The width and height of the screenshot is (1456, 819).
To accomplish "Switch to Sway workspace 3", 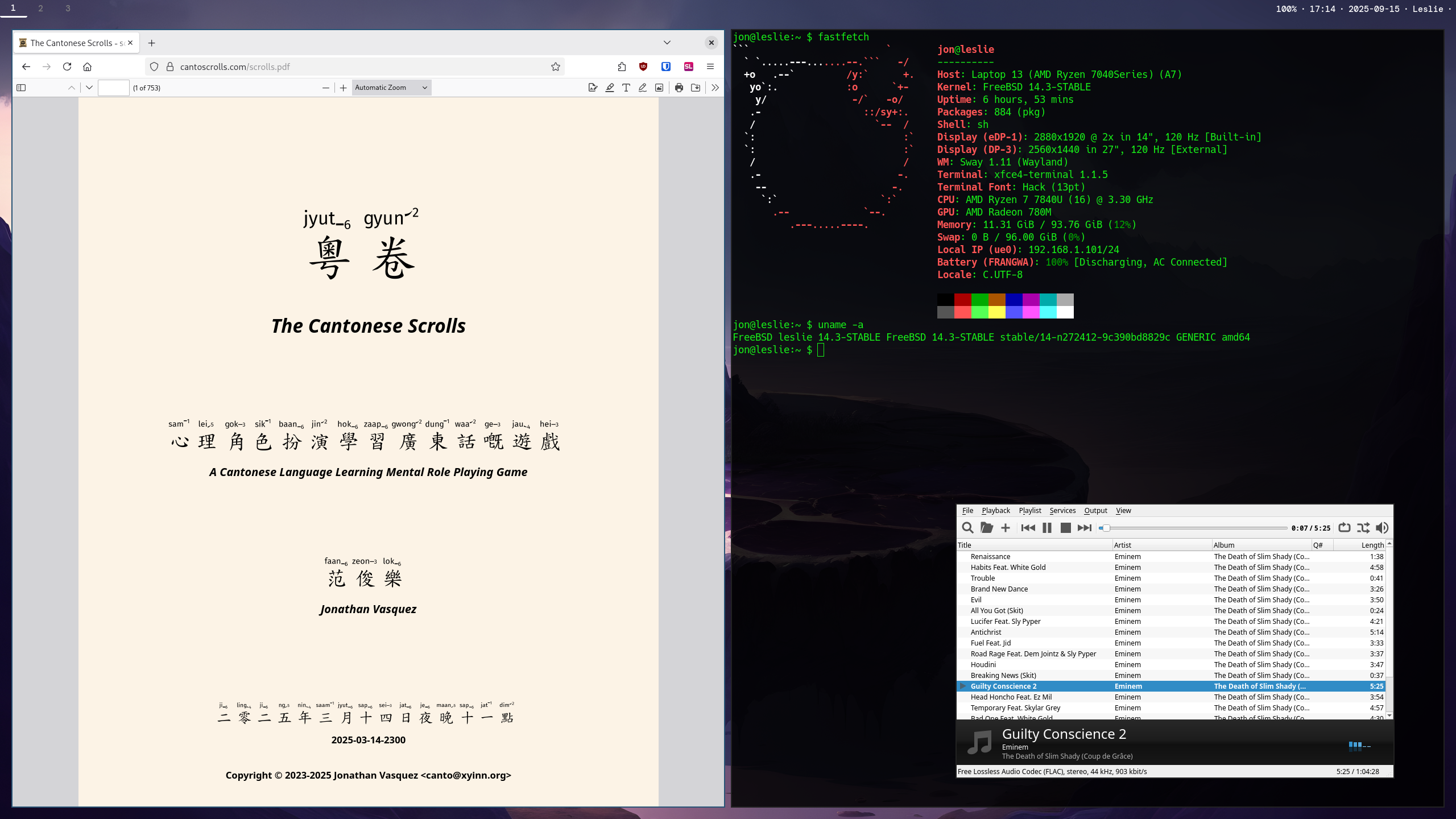I will click(68, 9).
